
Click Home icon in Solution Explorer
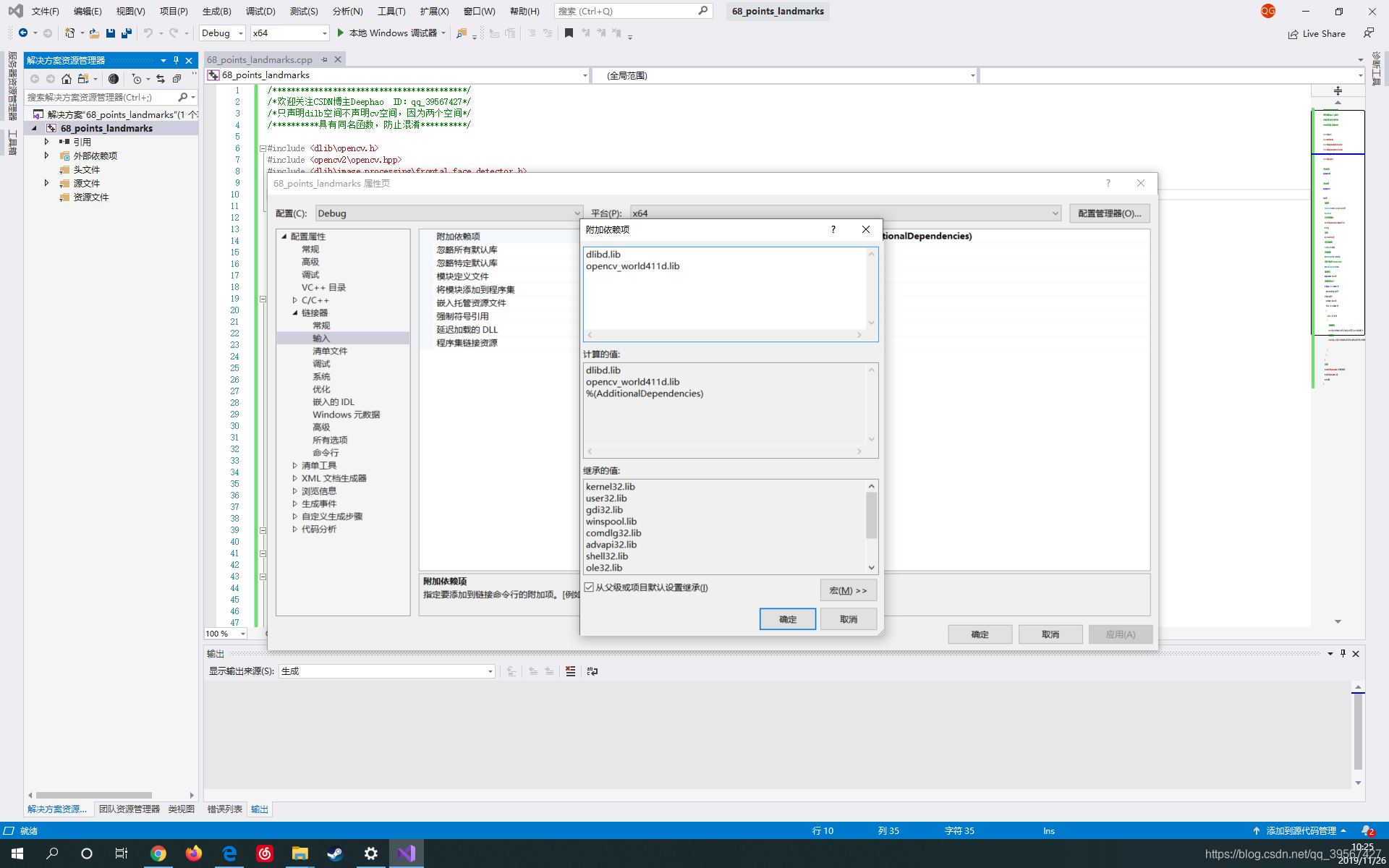[67, 79]
